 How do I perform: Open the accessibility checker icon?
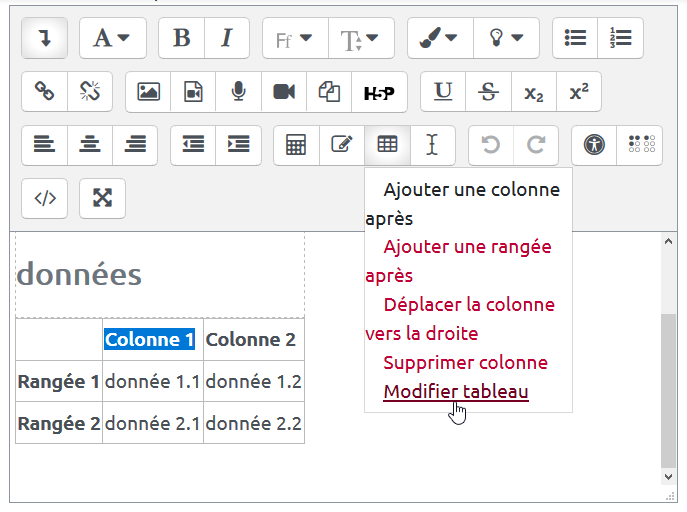coord(594,145)
